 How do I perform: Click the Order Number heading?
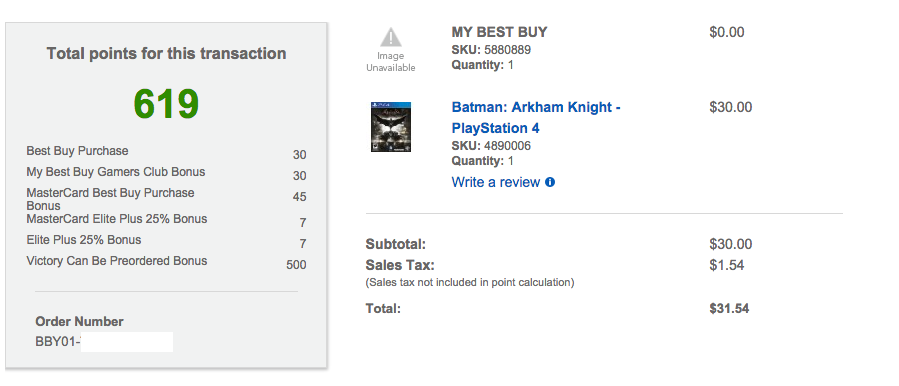pyautogui.click(x=79, y=321)
